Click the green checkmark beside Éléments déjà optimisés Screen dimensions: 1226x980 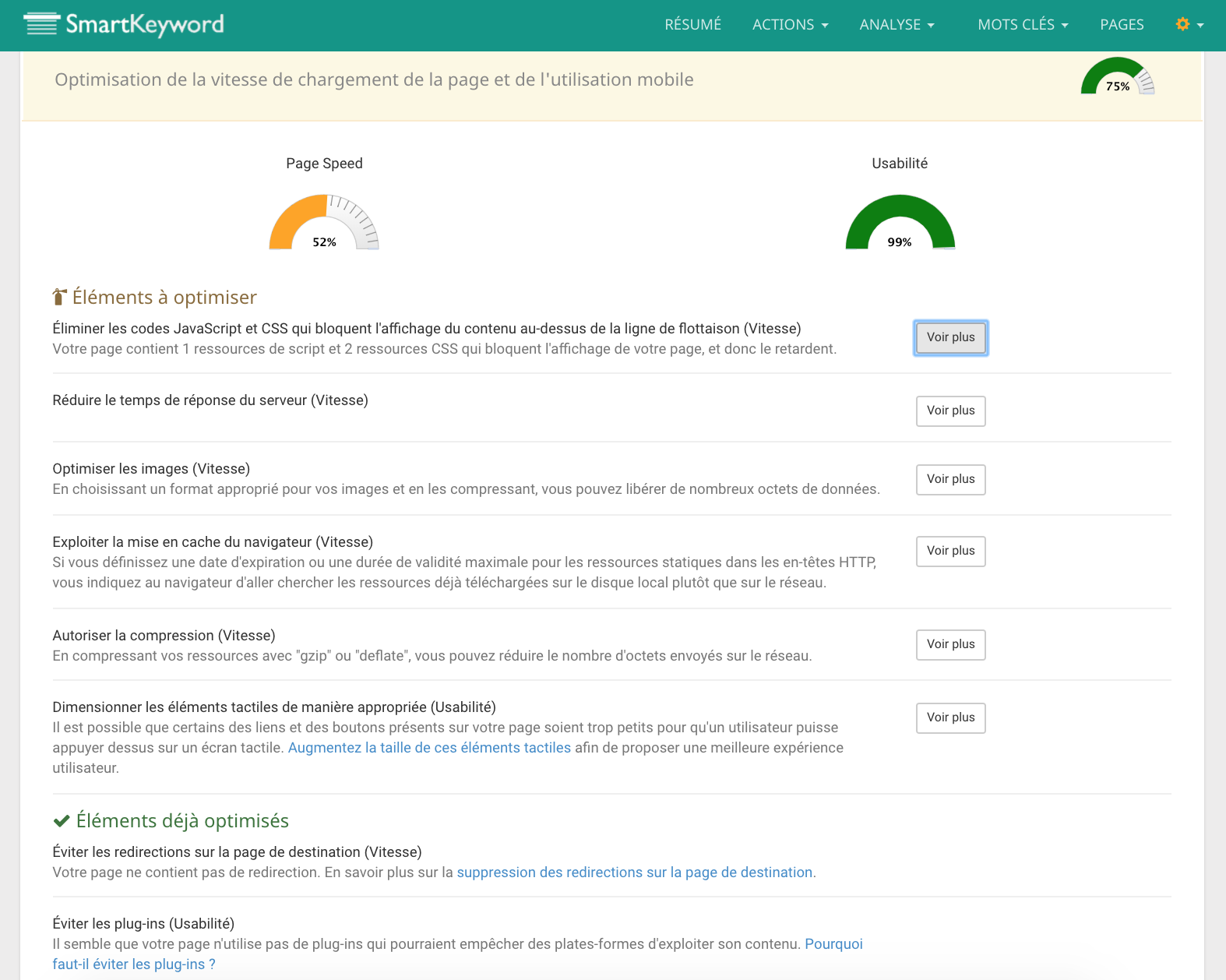(x=62, y=820)
